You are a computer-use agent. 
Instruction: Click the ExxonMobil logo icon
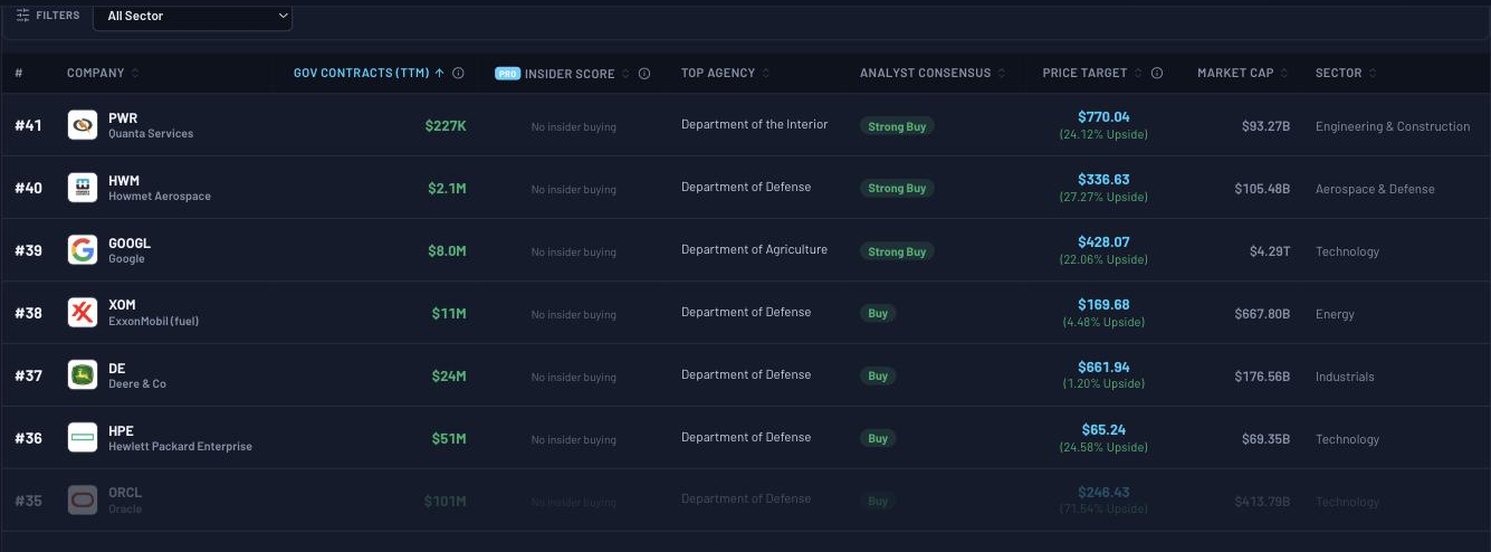82,313
